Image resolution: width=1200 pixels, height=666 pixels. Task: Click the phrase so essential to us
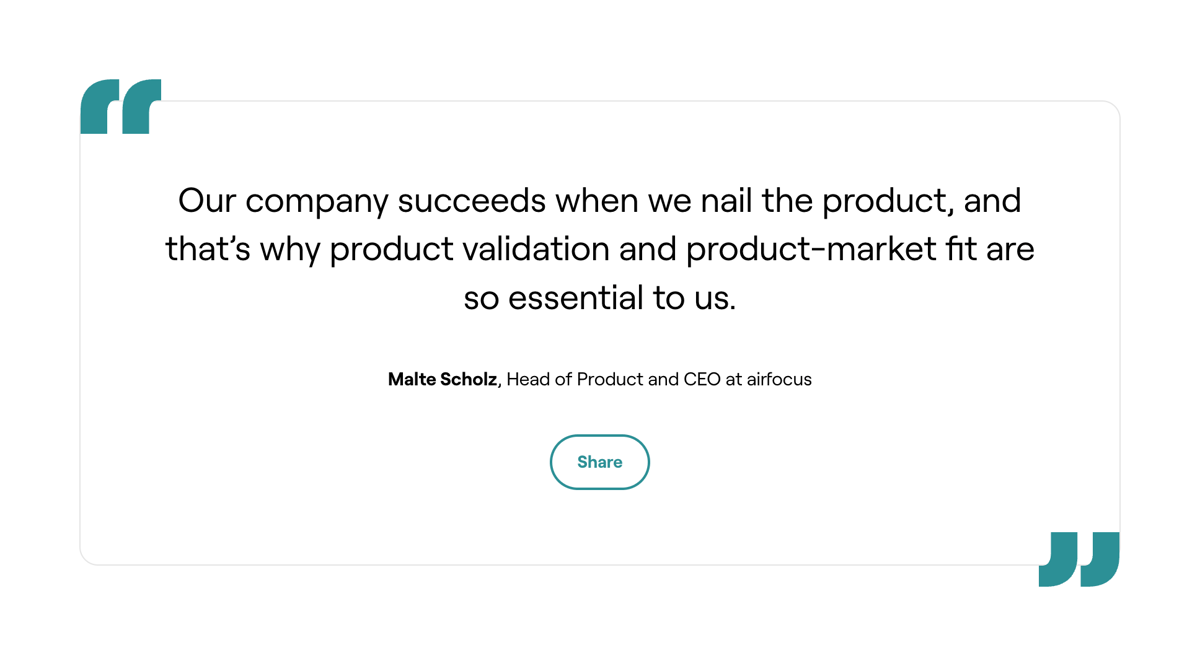tap(600, 297)
